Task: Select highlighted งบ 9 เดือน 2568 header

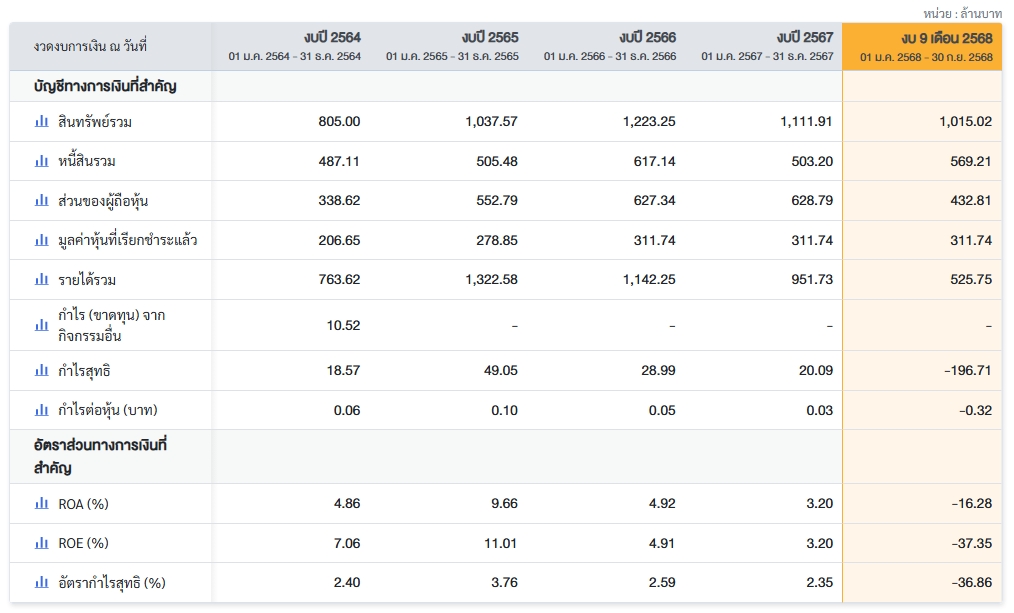Action: [925, 46]
